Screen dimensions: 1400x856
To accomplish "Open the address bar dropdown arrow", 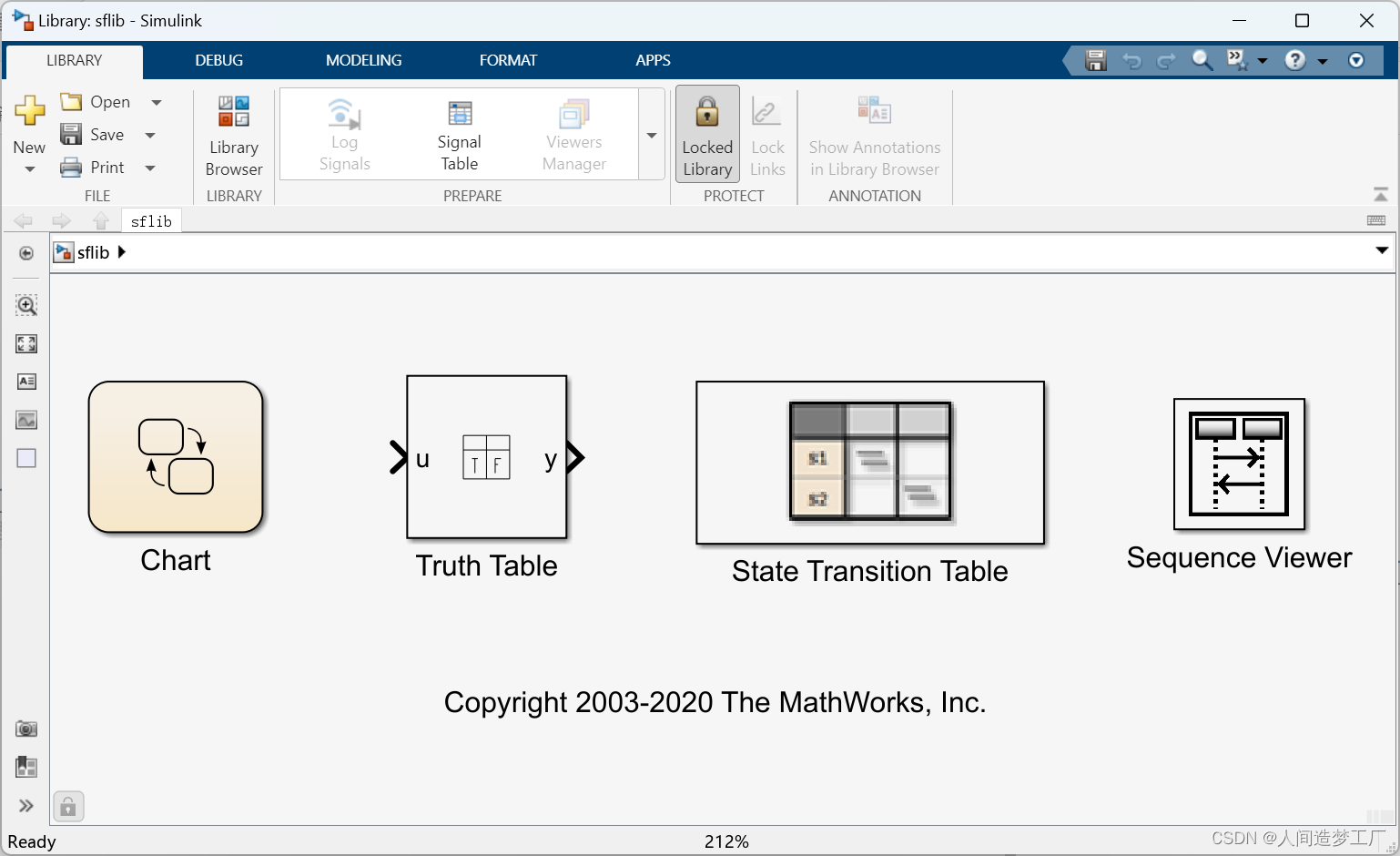I will [1382, 250].
